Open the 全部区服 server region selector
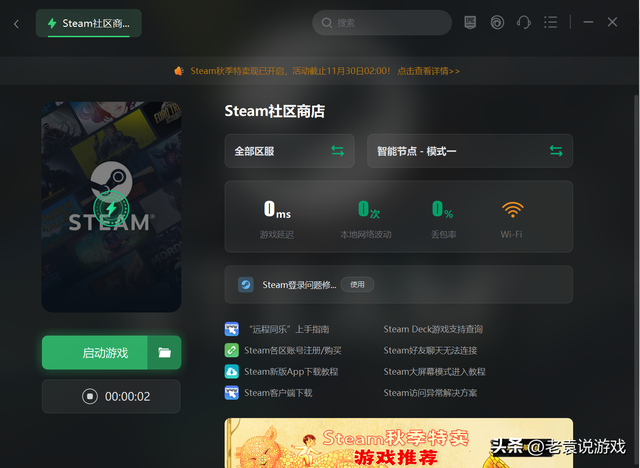 289,151
